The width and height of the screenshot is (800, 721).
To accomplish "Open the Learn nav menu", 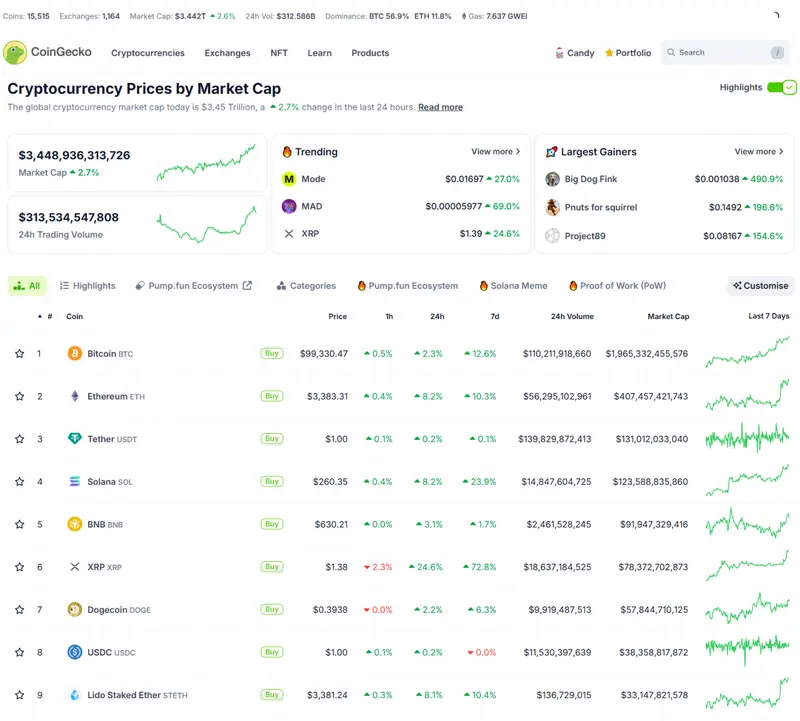I will point(319,53).
